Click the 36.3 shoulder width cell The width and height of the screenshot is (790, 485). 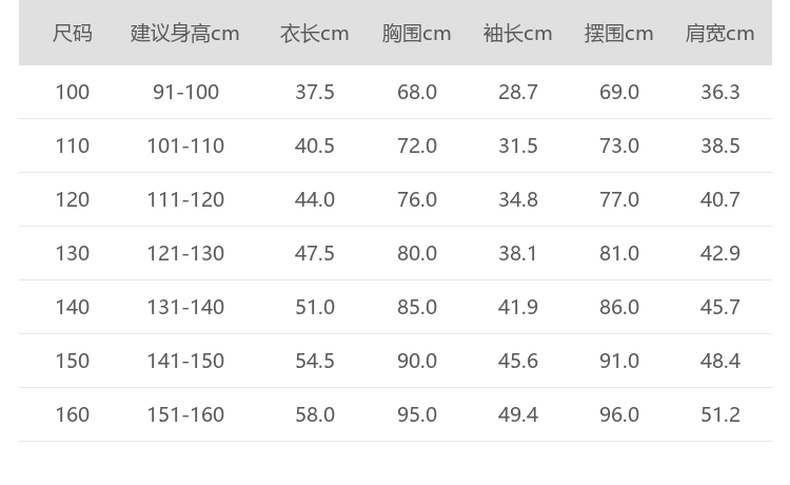pyautogui.click(x=719, y=92)
